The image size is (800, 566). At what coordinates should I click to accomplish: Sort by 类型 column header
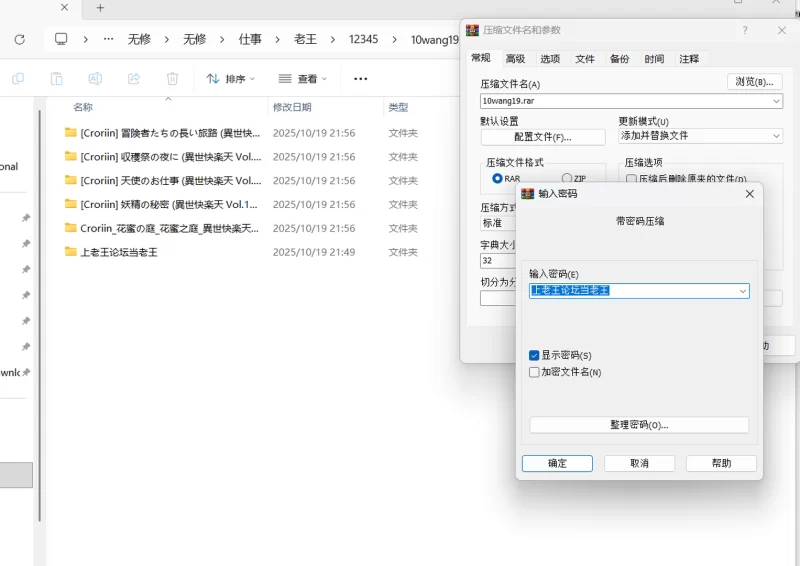[398, 107]
